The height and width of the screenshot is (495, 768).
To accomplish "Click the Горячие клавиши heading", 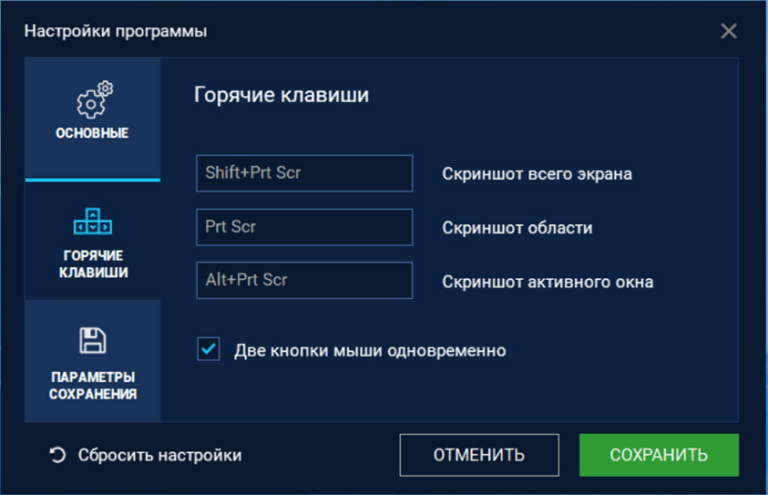I will [x=281, y=95].
